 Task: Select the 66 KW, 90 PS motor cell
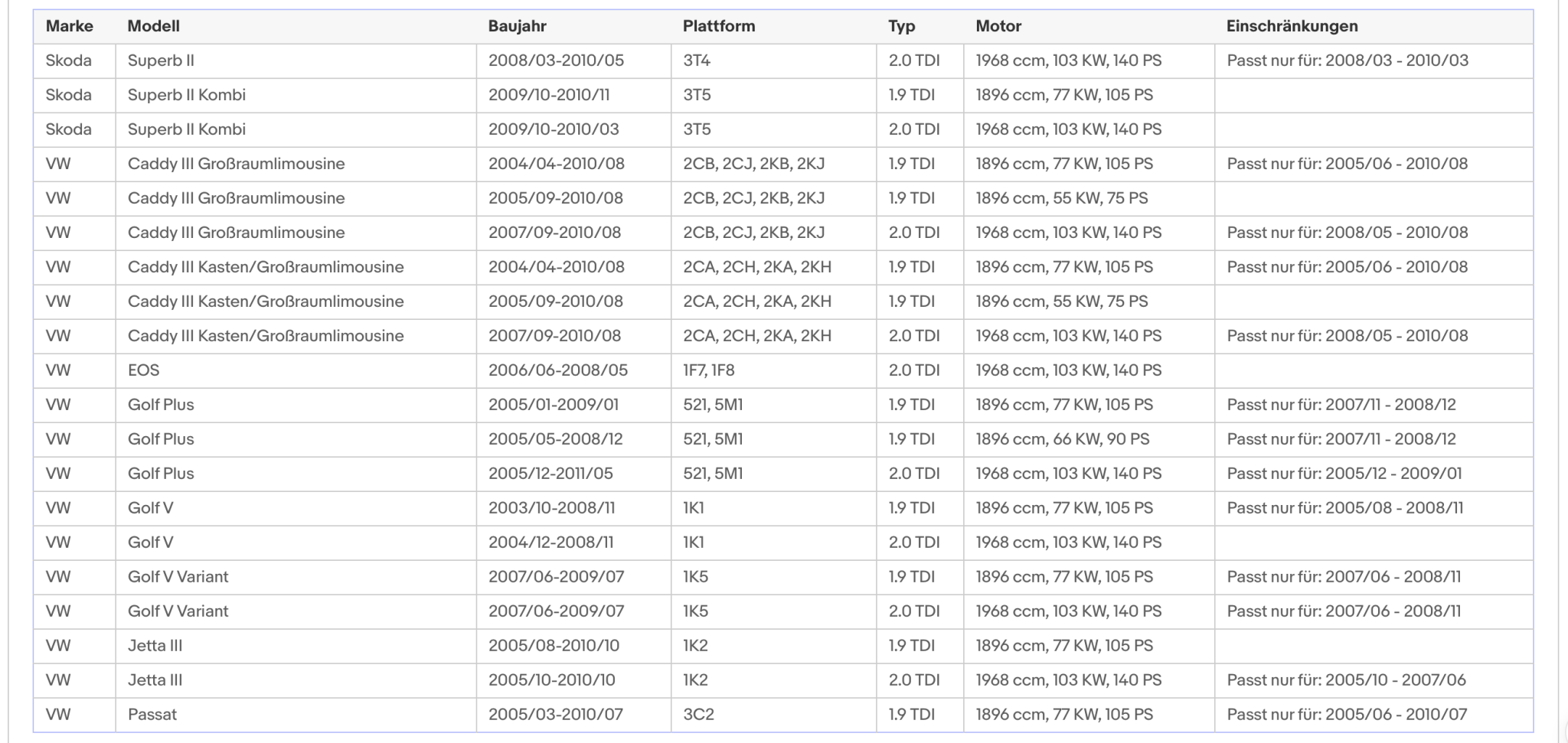(x=1089, y=439)
